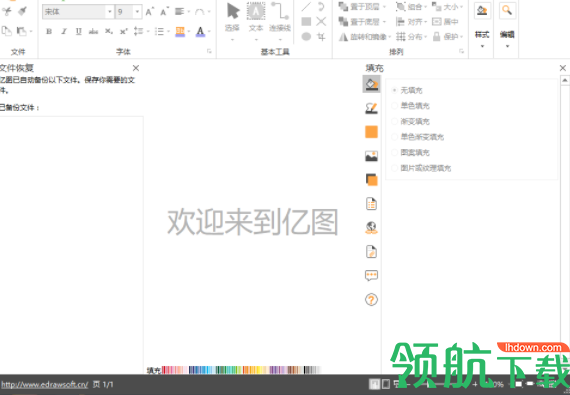570x395 pixels.
Task: Decrease font size with smaller A
Action: coord(164,12)
